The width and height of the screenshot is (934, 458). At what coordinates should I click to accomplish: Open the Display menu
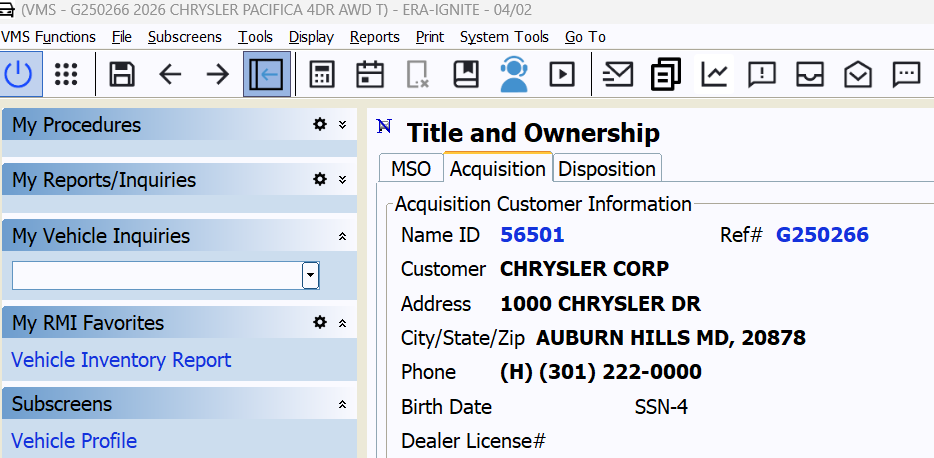tap(312, 37)
